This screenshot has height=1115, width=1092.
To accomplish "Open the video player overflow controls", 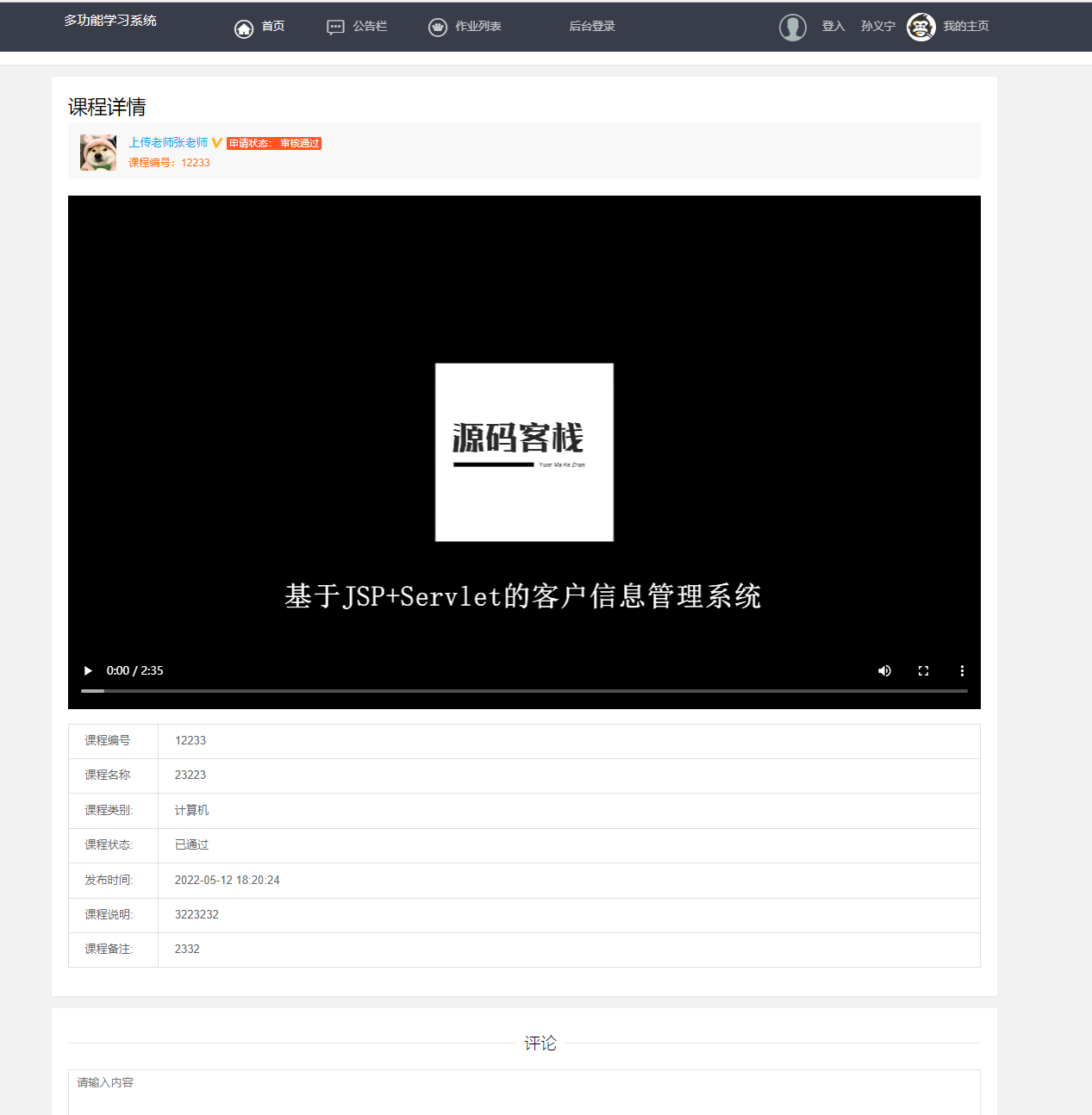I will [962, 670].
